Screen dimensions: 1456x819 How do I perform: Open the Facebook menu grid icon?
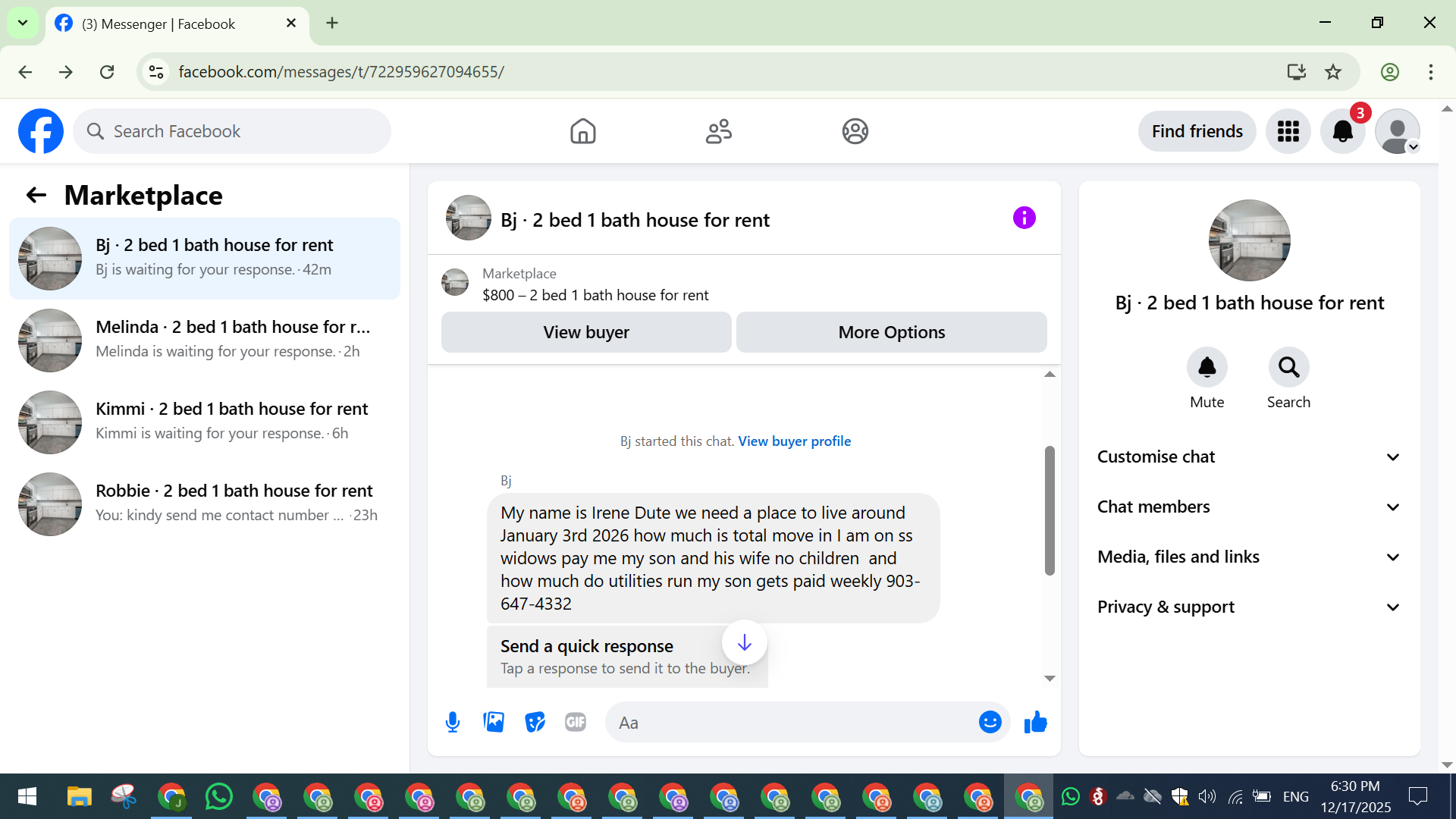point(1288,132)
